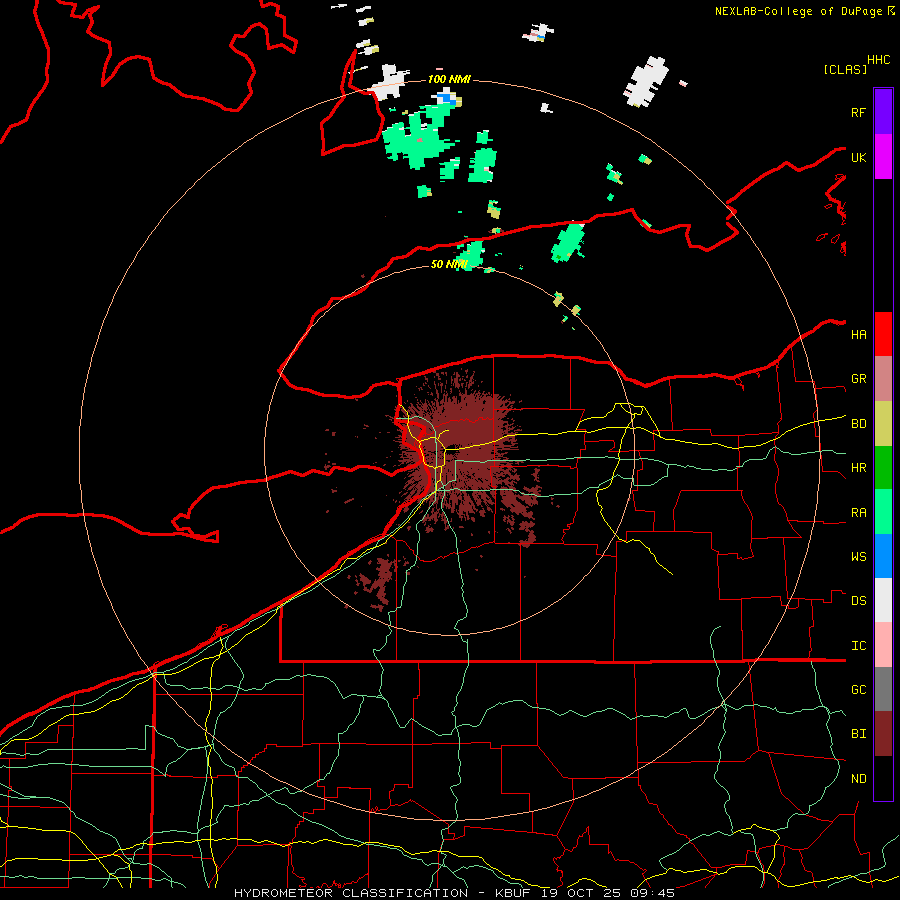This screenshot has width=900, height=900.
Task: Click the 'HR' legend label
Action: 858,468
